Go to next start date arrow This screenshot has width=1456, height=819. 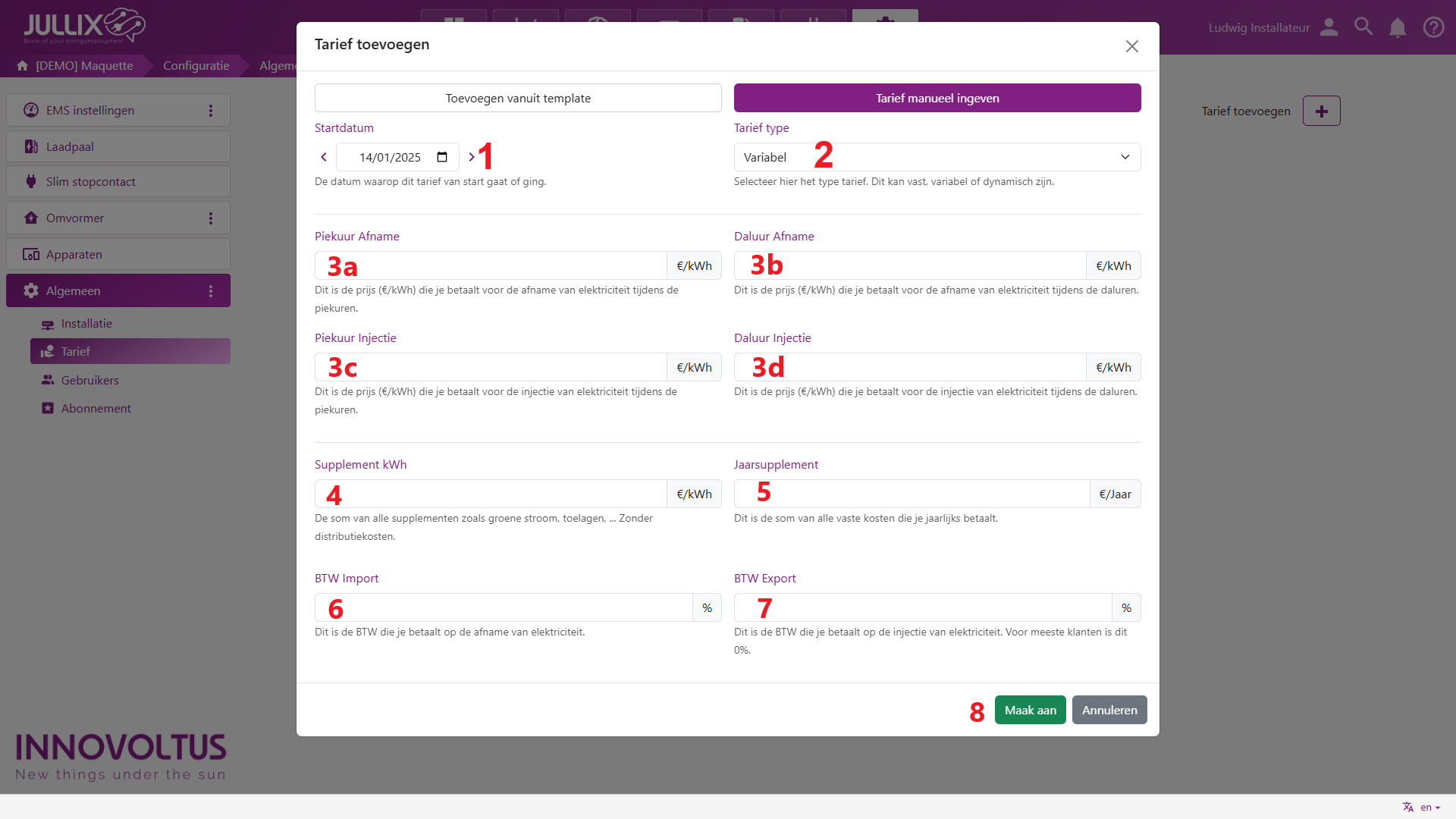coord(472,157)
